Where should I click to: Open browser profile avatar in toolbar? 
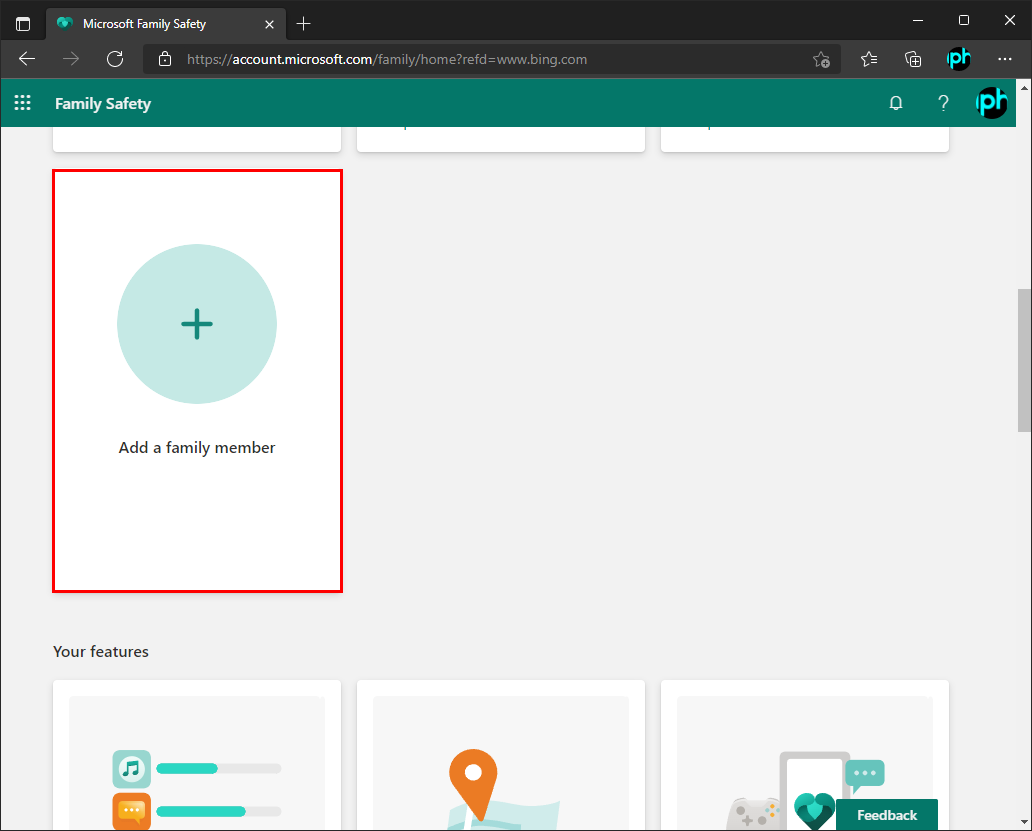[958, 59]
